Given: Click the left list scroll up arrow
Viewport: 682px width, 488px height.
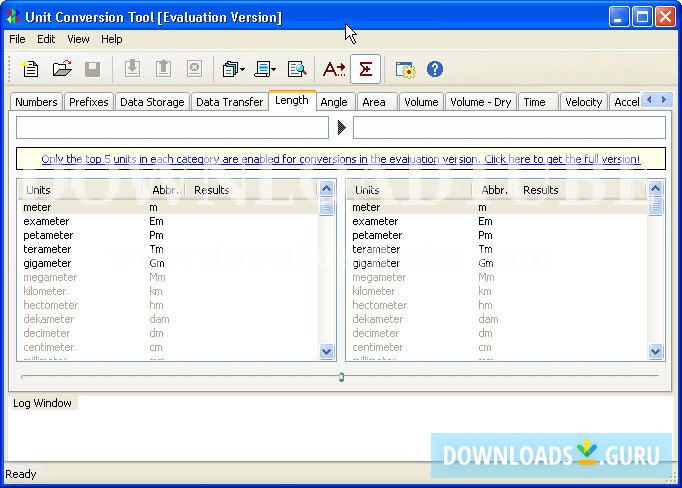Looking at the screenshot, I should pos(327,188).
